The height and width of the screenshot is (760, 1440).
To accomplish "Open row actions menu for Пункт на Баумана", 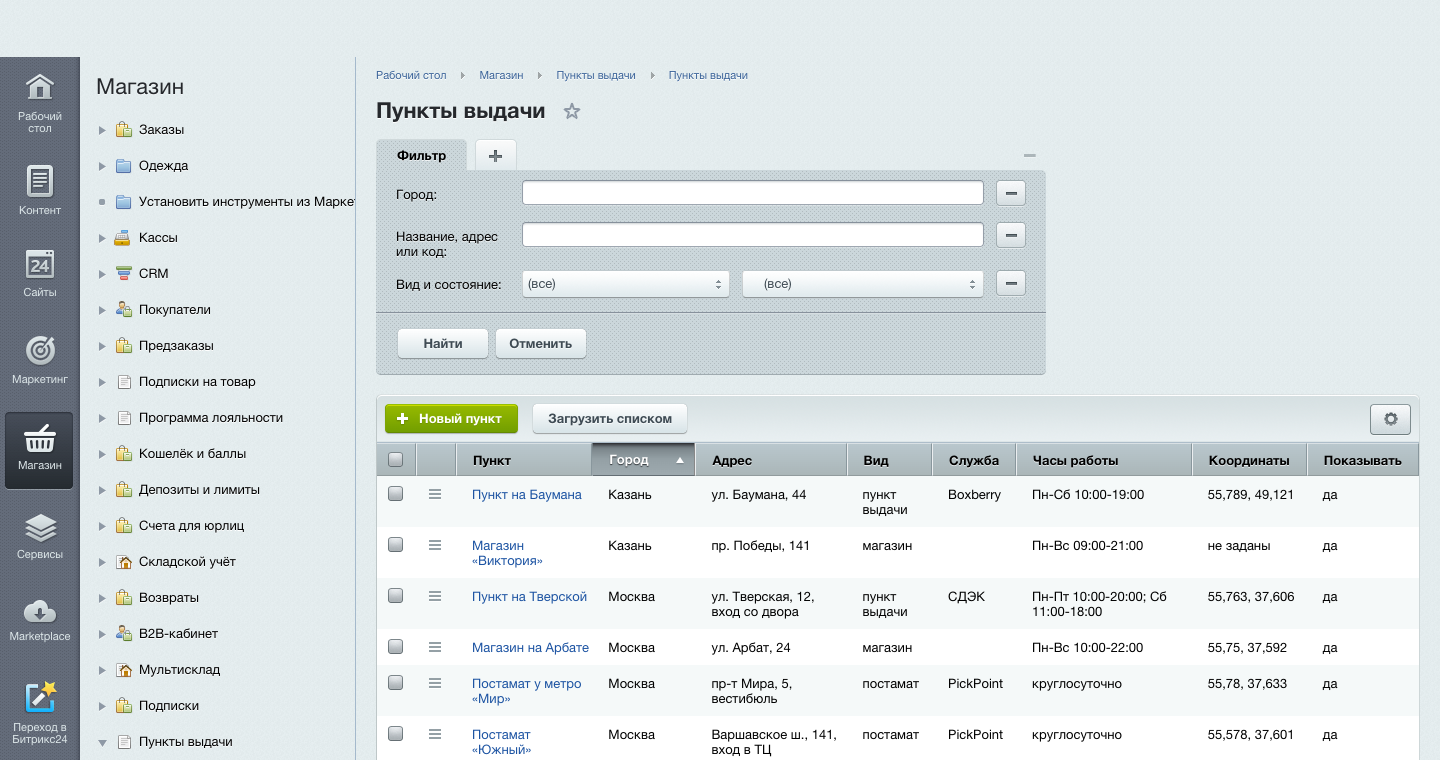I will (435, 494).
